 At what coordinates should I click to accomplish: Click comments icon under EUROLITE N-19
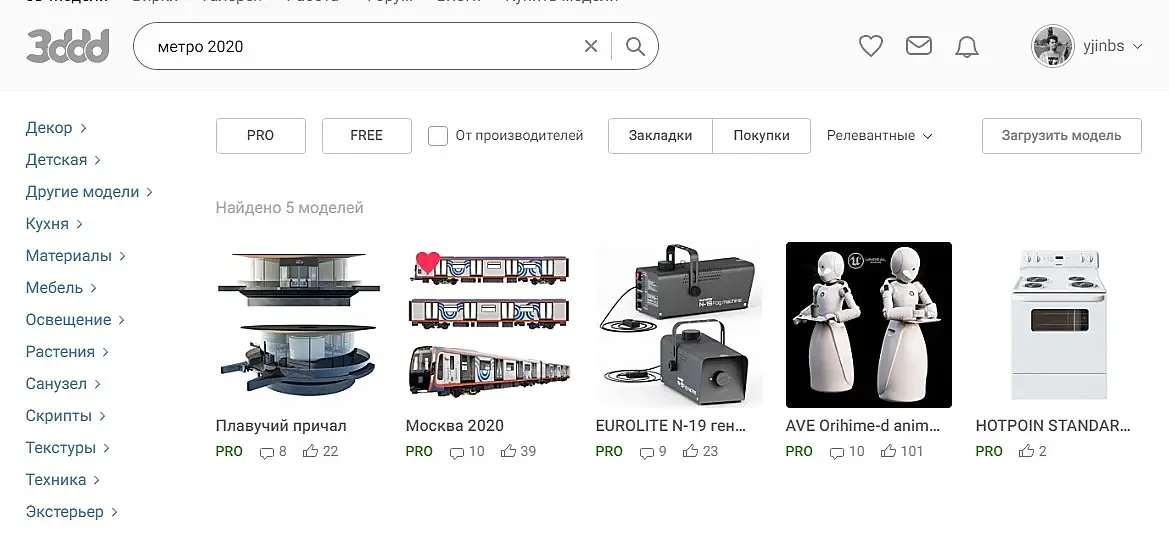tap(646, 452)
